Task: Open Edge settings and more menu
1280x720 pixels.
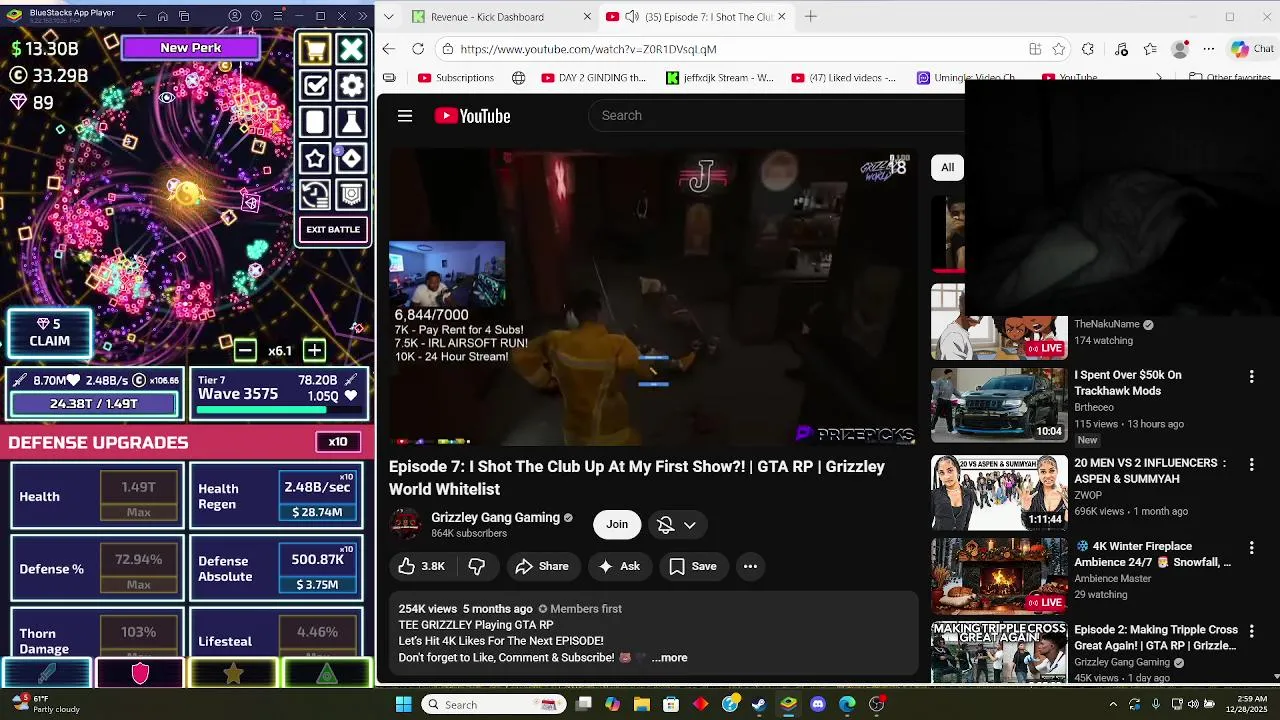Action: (x=1209, y=49)
